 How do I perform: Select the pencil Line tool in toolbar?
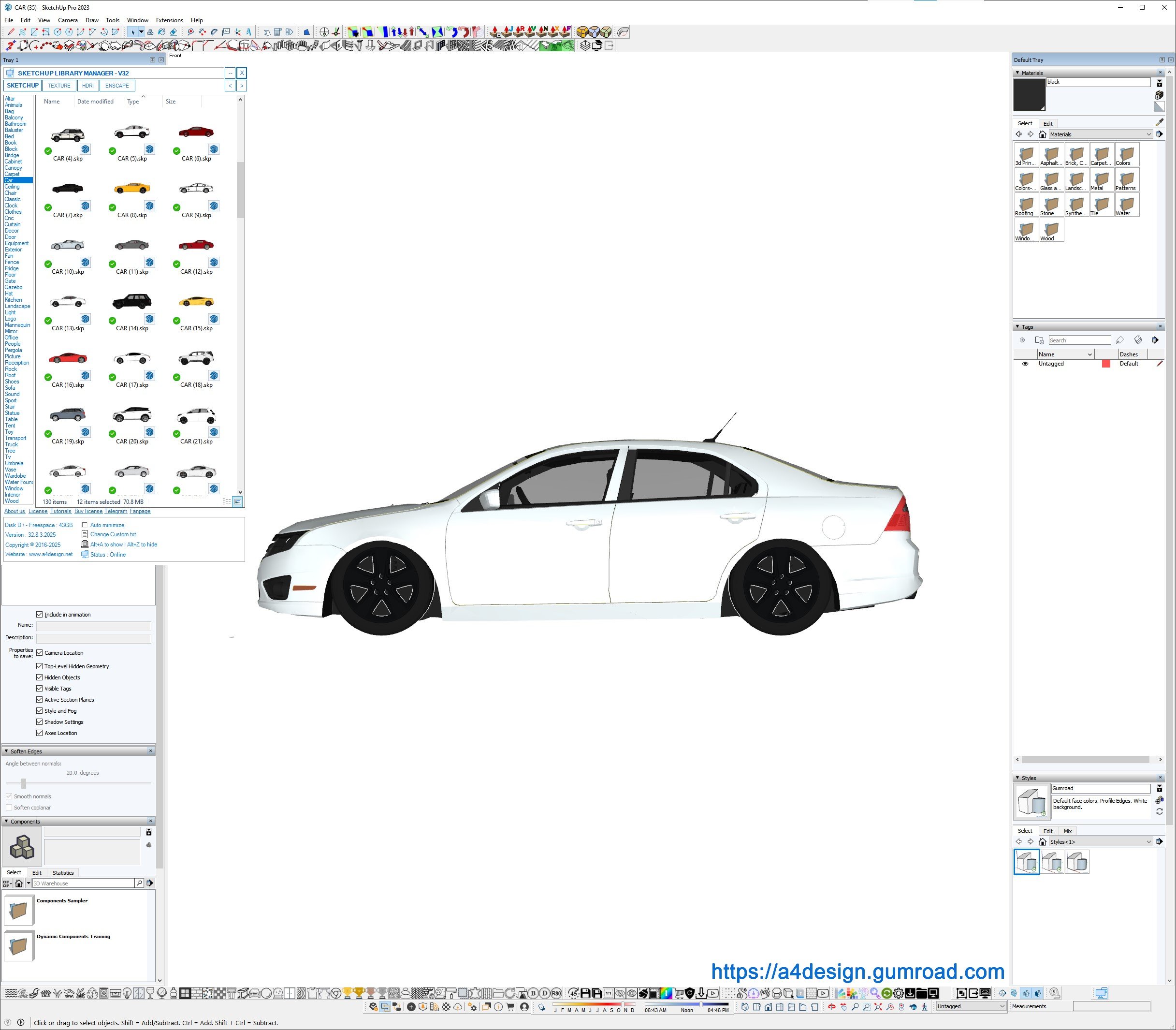pyautogui.click(x=11, y=32)
